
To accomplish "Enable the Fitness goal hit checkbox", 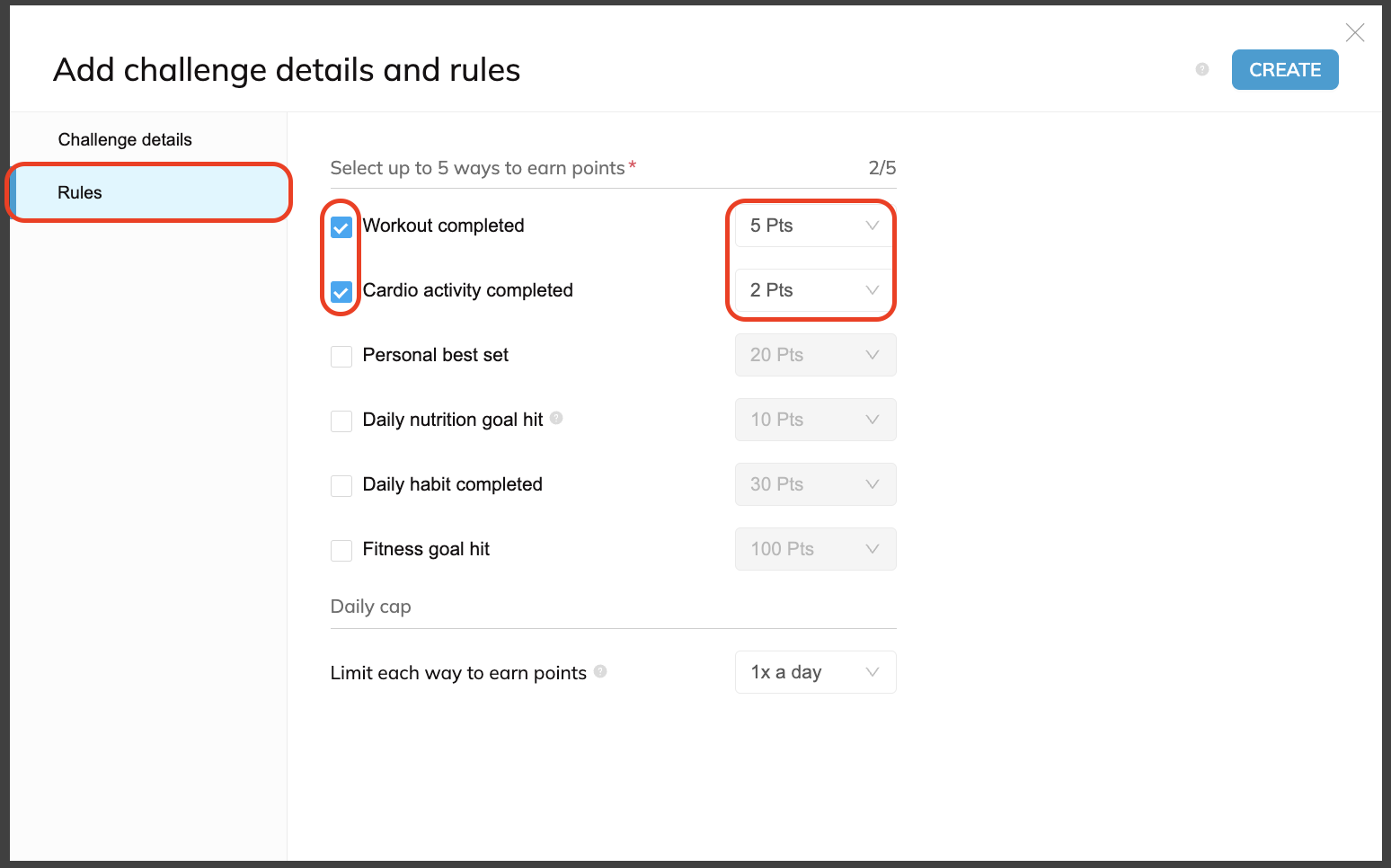I will [341, 551].
